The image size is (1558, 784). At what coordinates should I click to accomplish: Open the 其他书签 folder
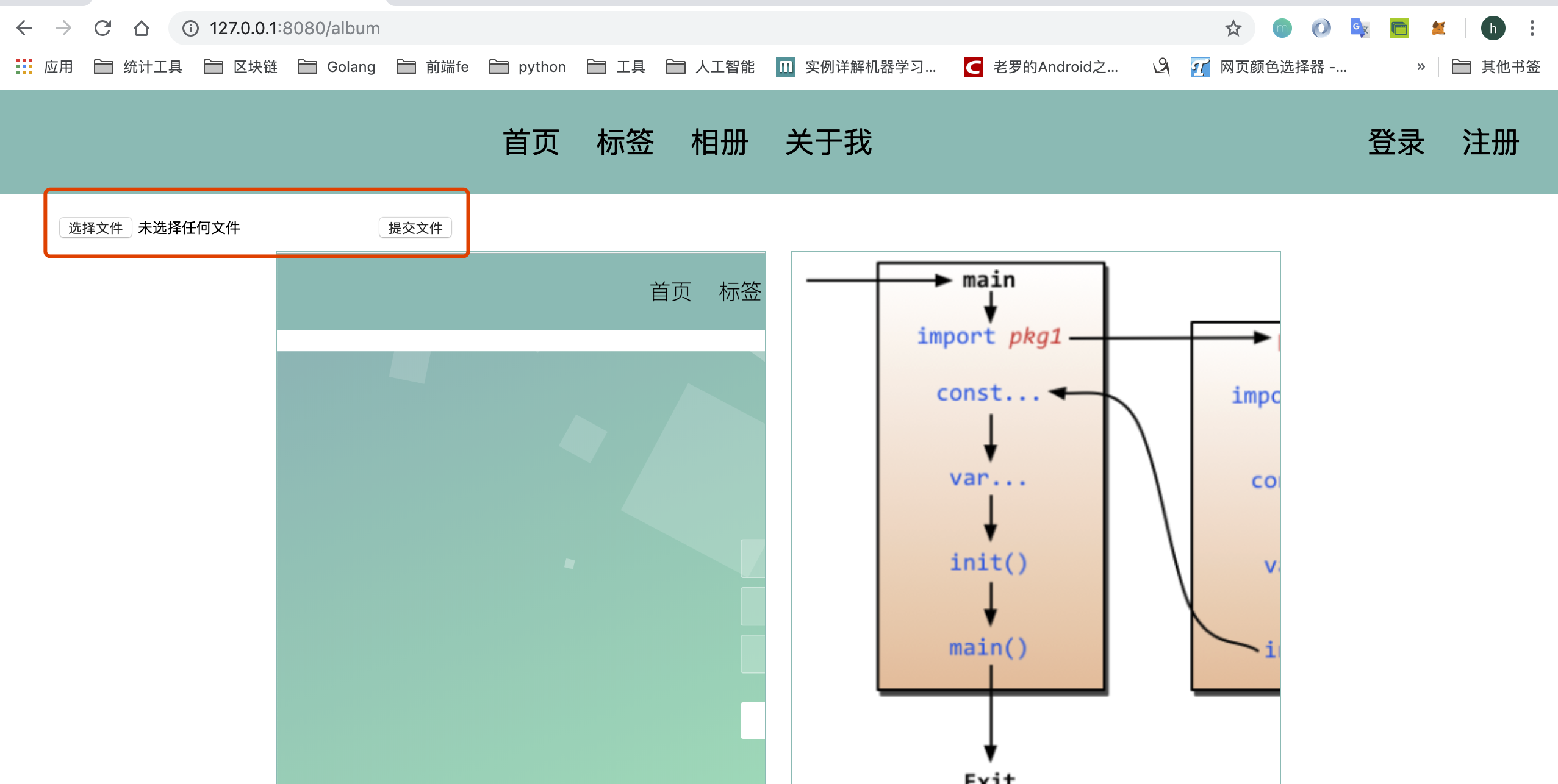point(1495,66)
